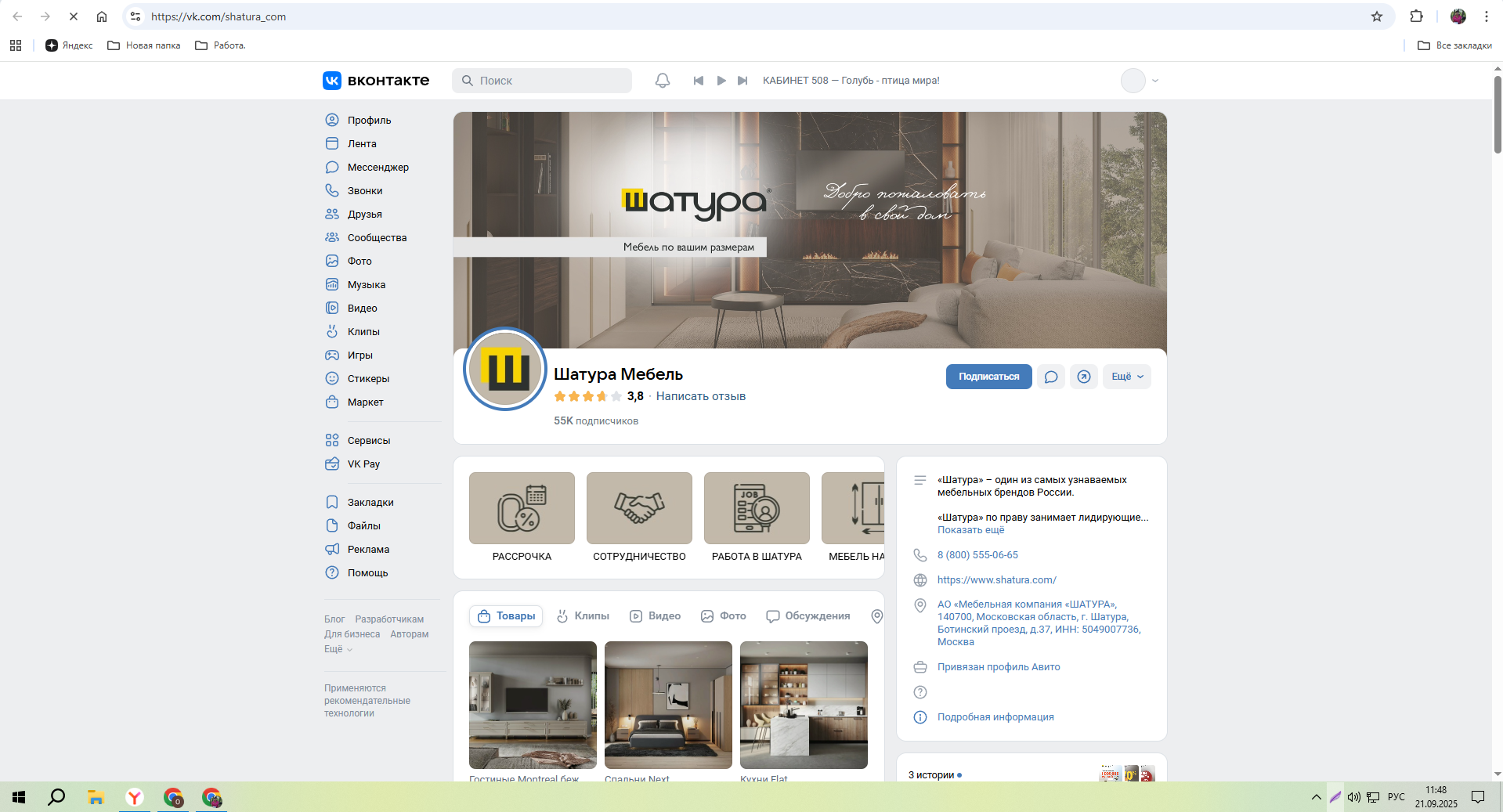Expand Ещё in the sidebar footer
This screenshot has width=1503, height=812.
click(x=338, y=649)
